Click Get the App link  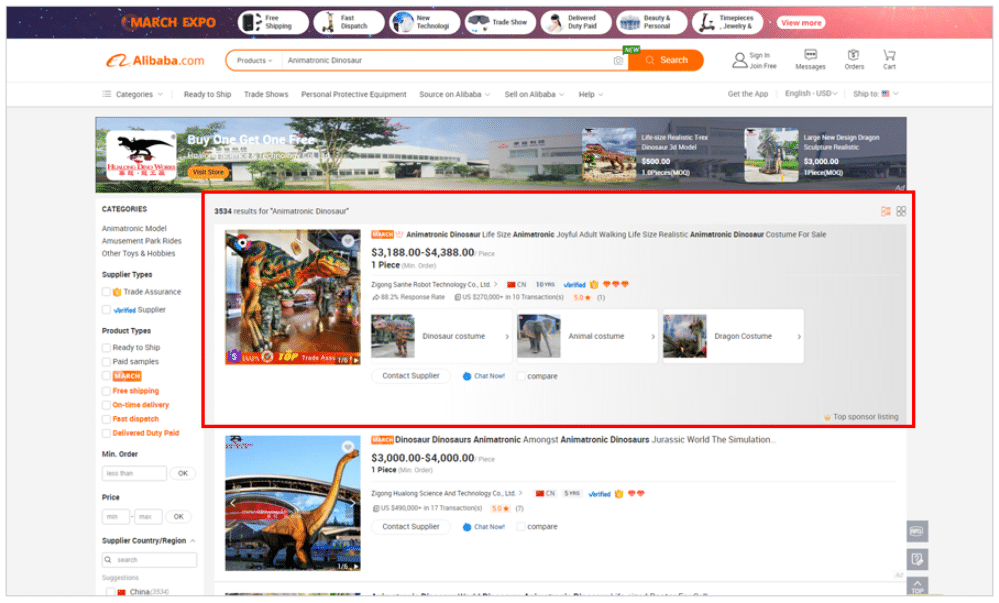click(x=747, y=94)
